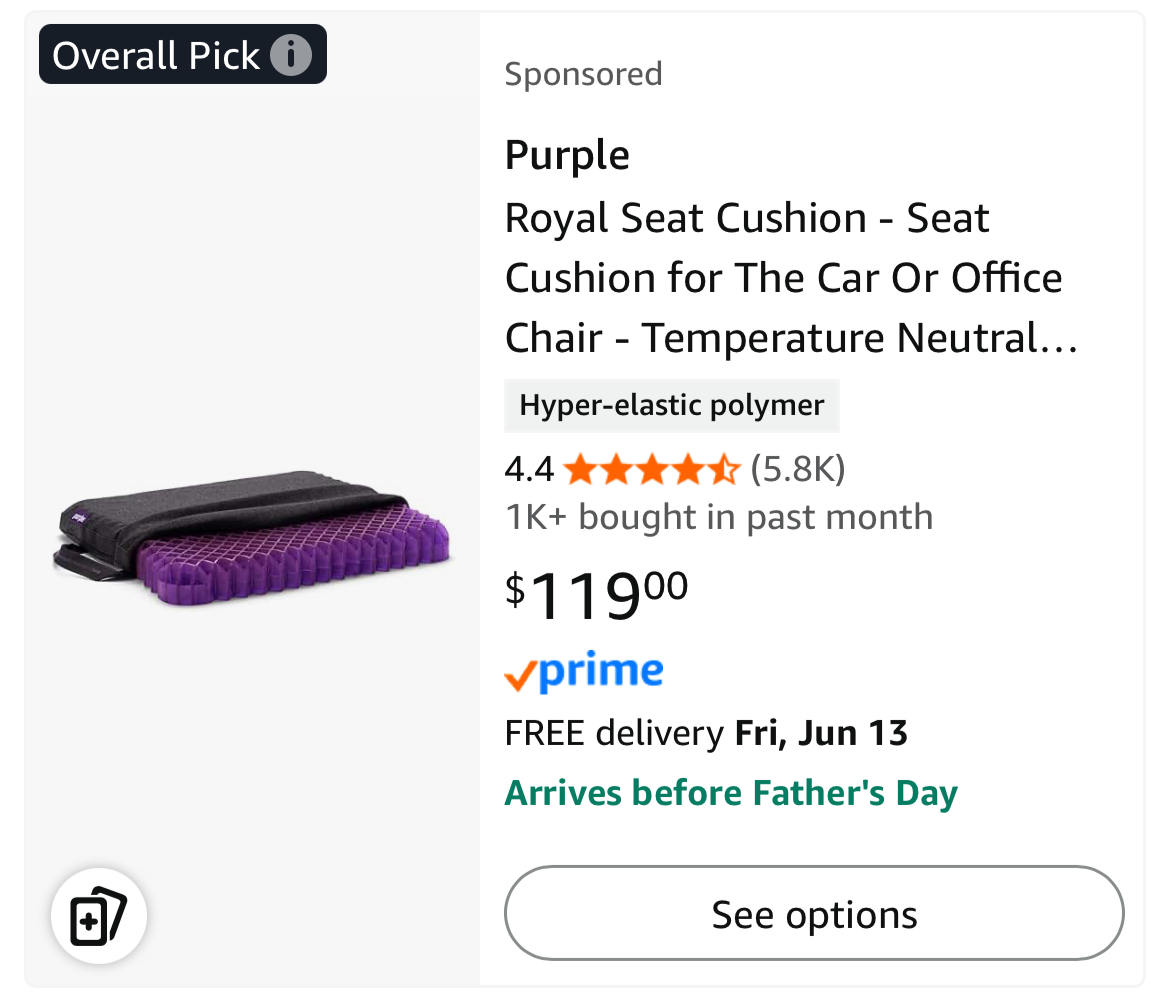1170x1002 pixels.
Task: Click the $119.00 price
Action: (x=596, y=595)
